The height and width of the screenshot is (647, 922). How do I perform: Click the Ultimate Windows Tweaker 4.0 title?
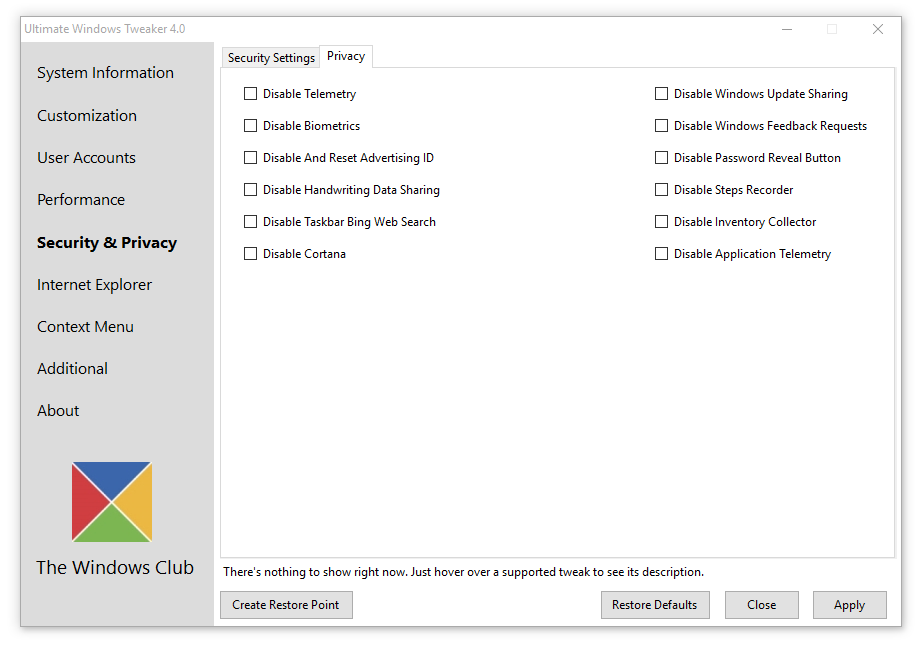pyautogui.click(x=105, y=29)
